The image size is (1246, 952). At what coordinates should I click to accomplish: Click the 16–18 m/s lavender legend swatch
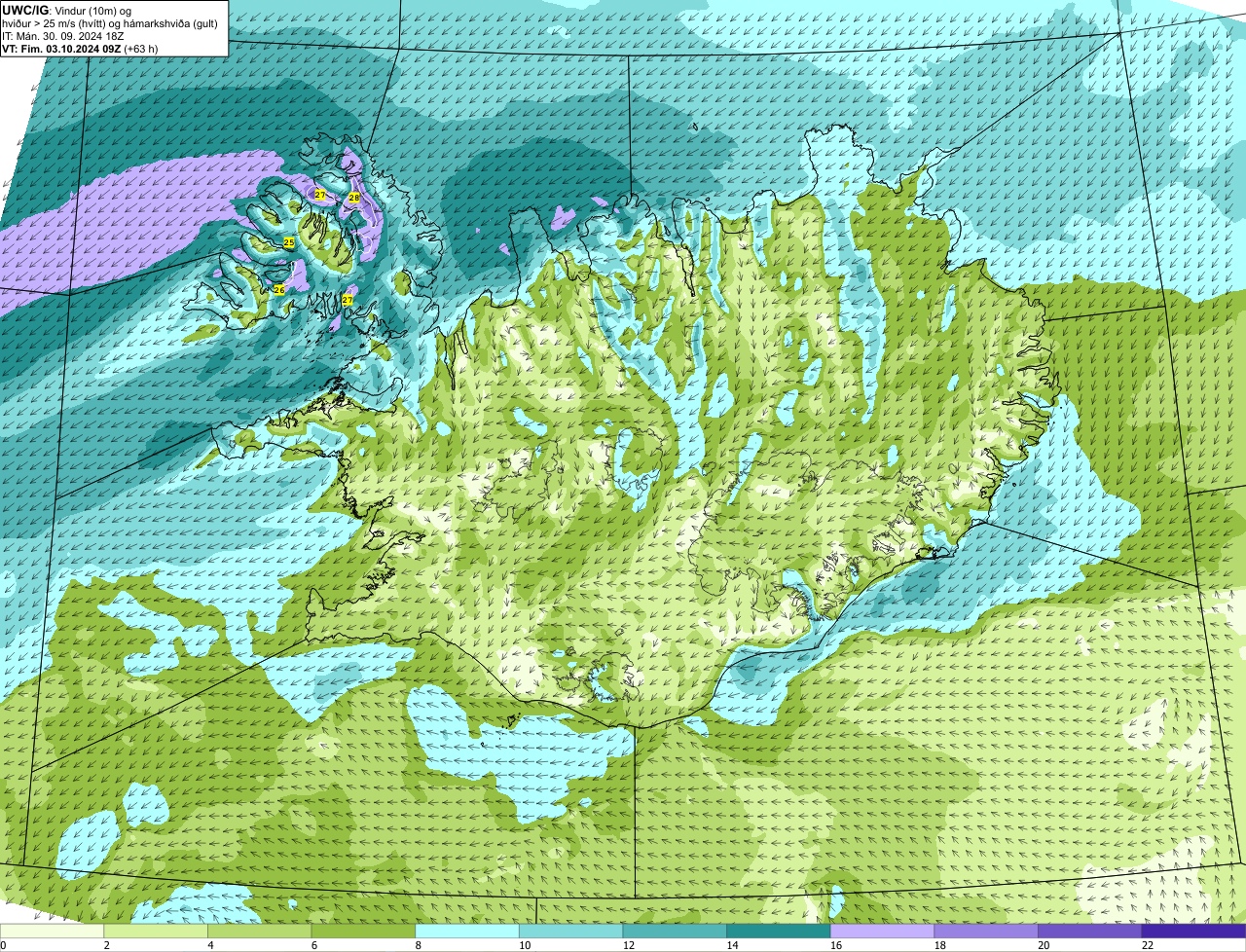click(x=882, y=931)
